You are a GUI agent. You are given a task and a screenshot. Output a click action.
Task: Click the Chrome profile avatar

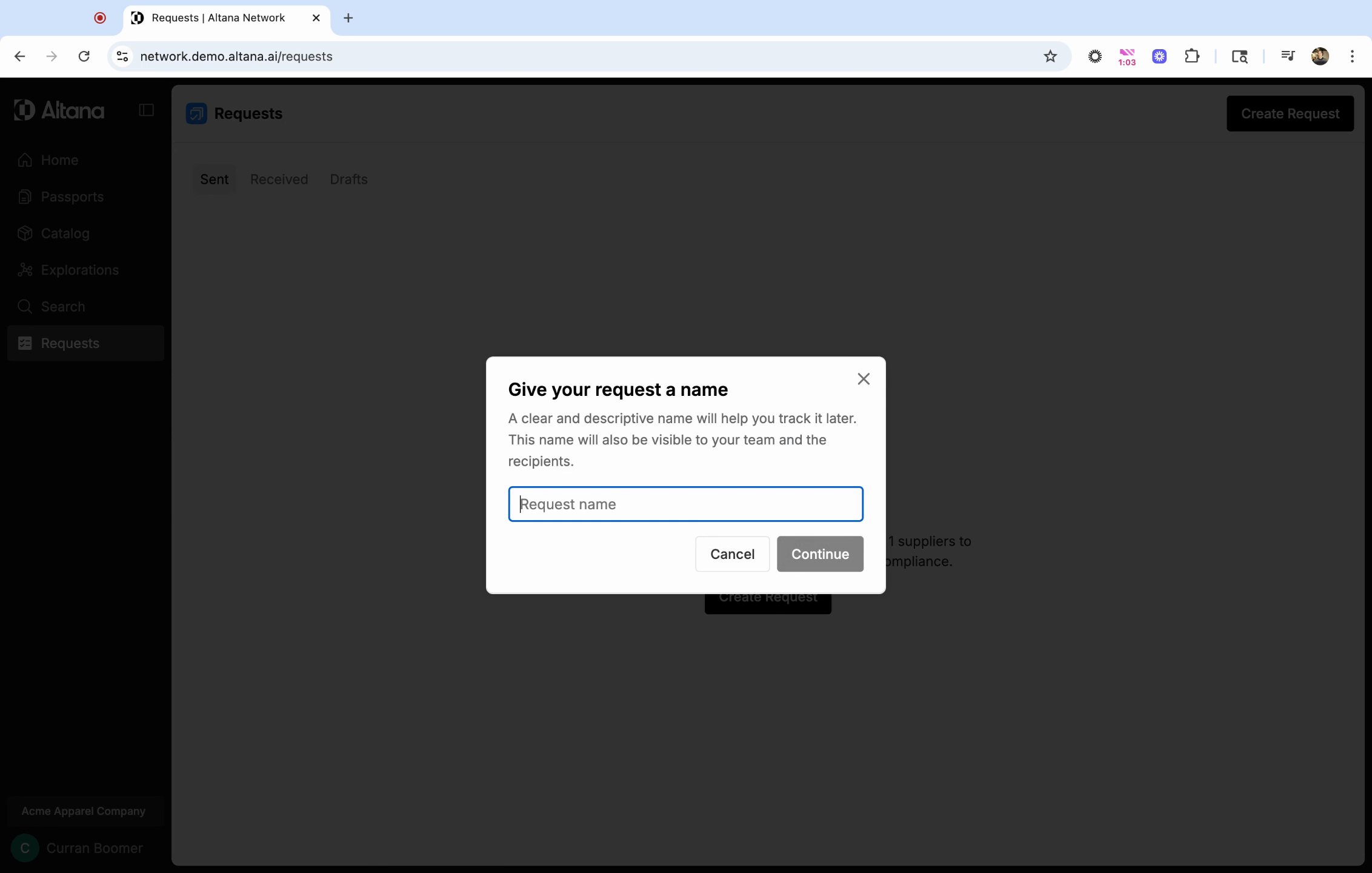click(1319, 56)
